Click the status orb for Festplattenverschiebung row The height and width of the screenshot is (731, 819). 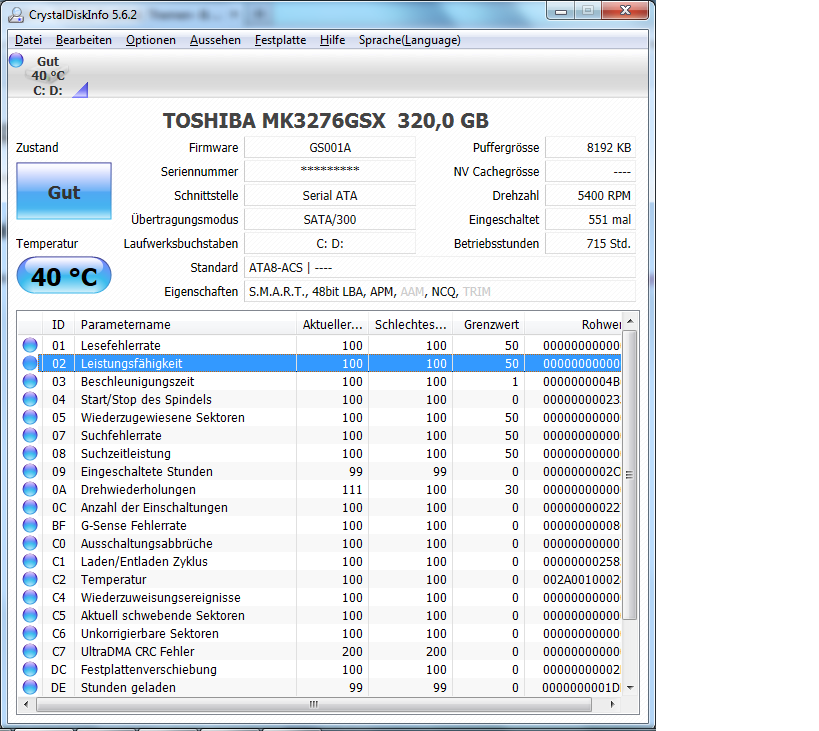click(30, 669)
